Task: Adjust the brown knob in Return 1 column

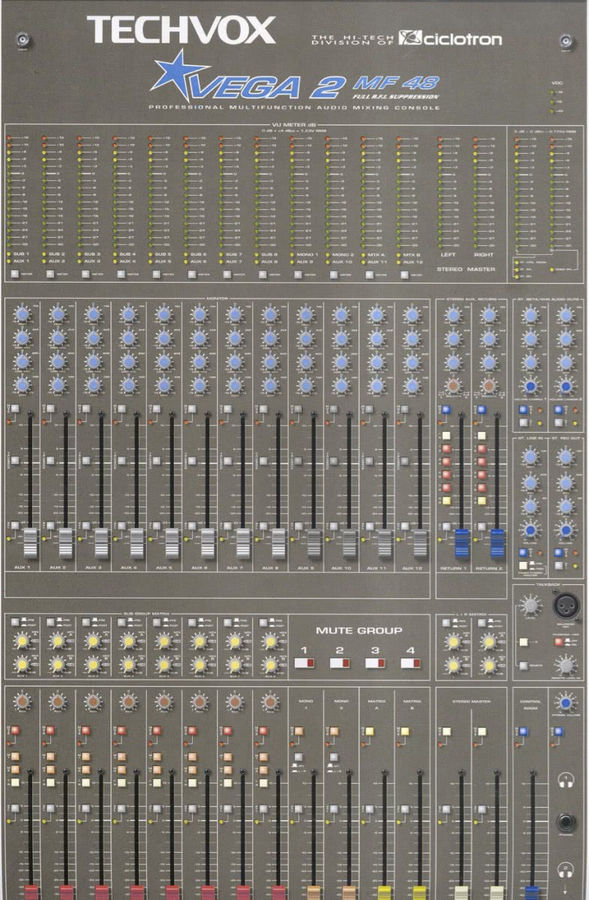Action: point(453,385)
